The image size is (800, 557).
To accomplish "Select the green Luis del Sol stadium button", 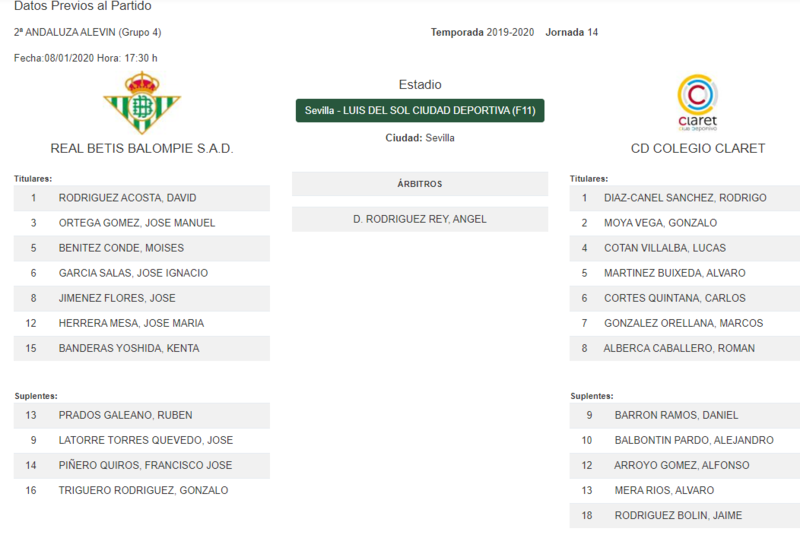I will [x=420, y=111].
